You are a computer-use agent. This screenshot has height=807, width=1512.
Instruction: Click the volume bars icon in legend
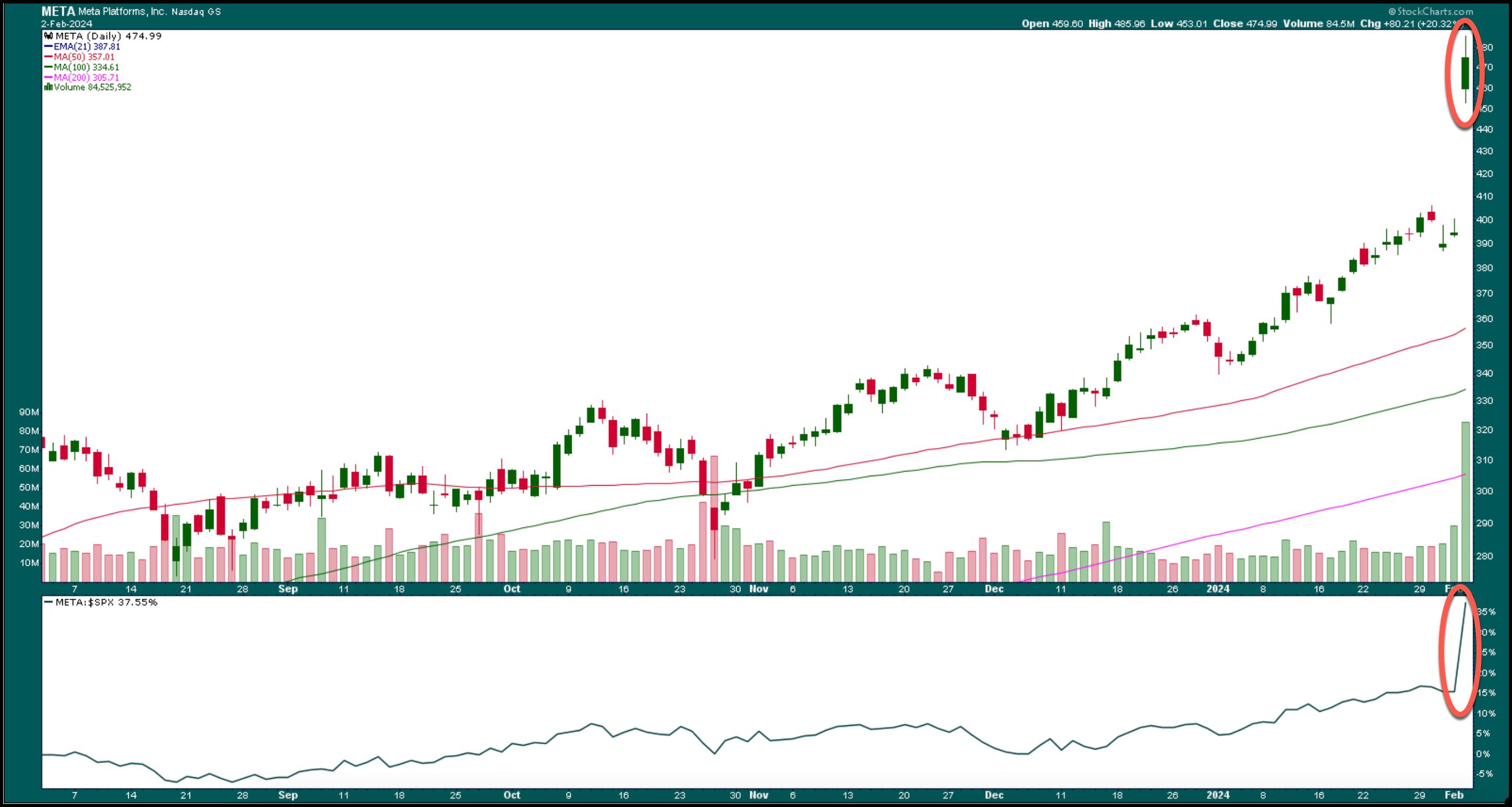tap(48, 87)
